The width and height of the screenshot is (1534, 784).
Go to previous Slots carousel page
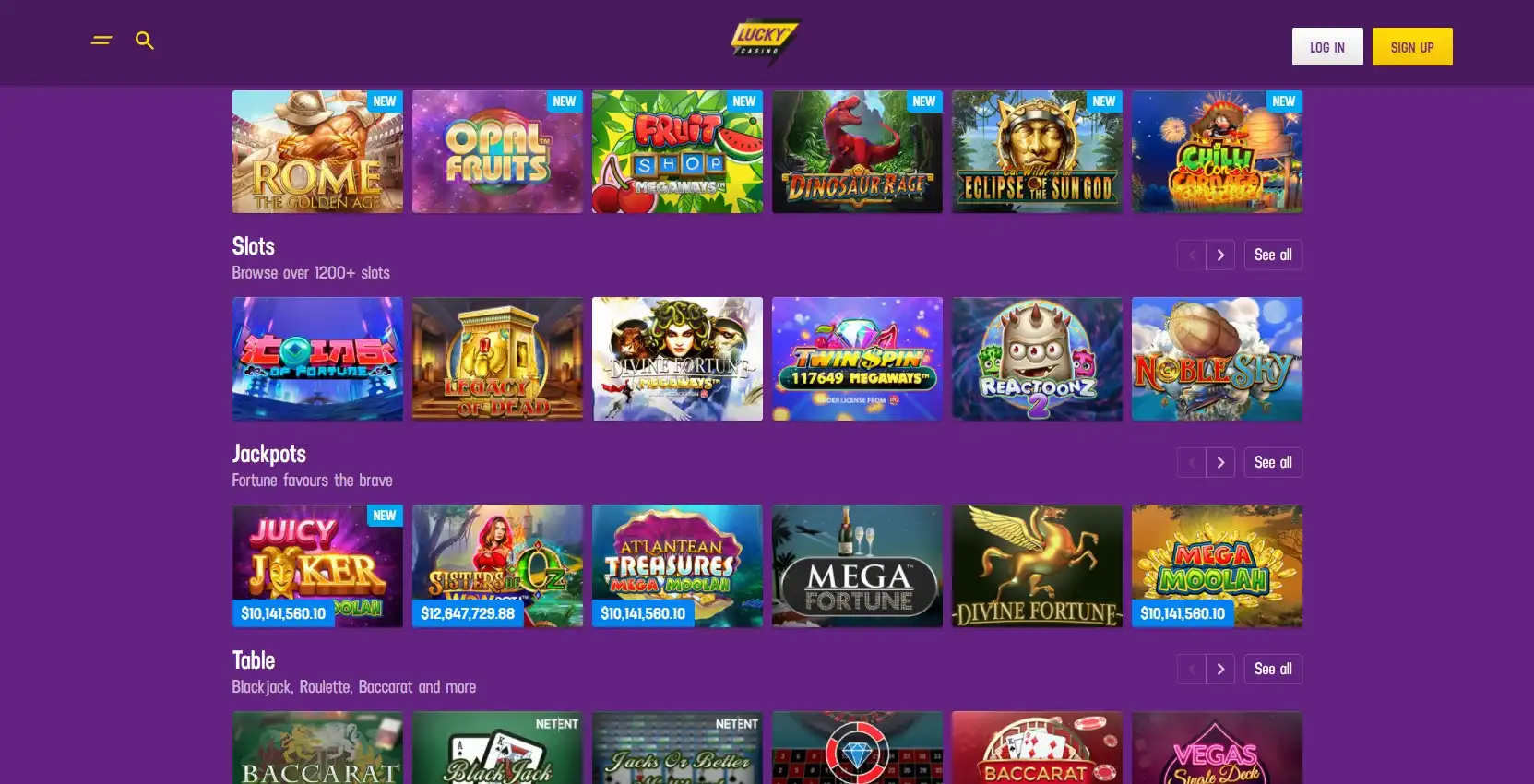point(1192,255)
